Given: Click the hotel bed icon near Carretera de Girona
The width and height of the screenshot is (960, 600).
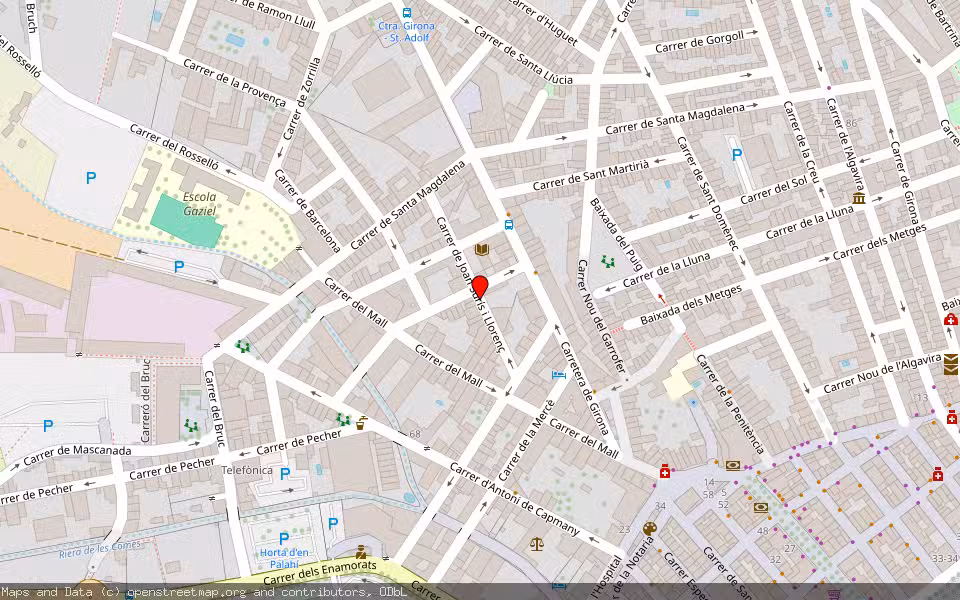Looking at the screenshot, I should click(x=558, y=374).
